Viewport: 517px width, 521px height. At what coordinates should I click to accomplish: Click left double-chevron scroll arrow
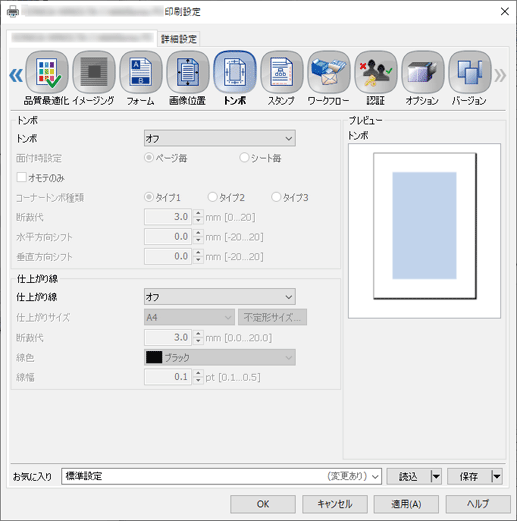(x=16, y=75)
